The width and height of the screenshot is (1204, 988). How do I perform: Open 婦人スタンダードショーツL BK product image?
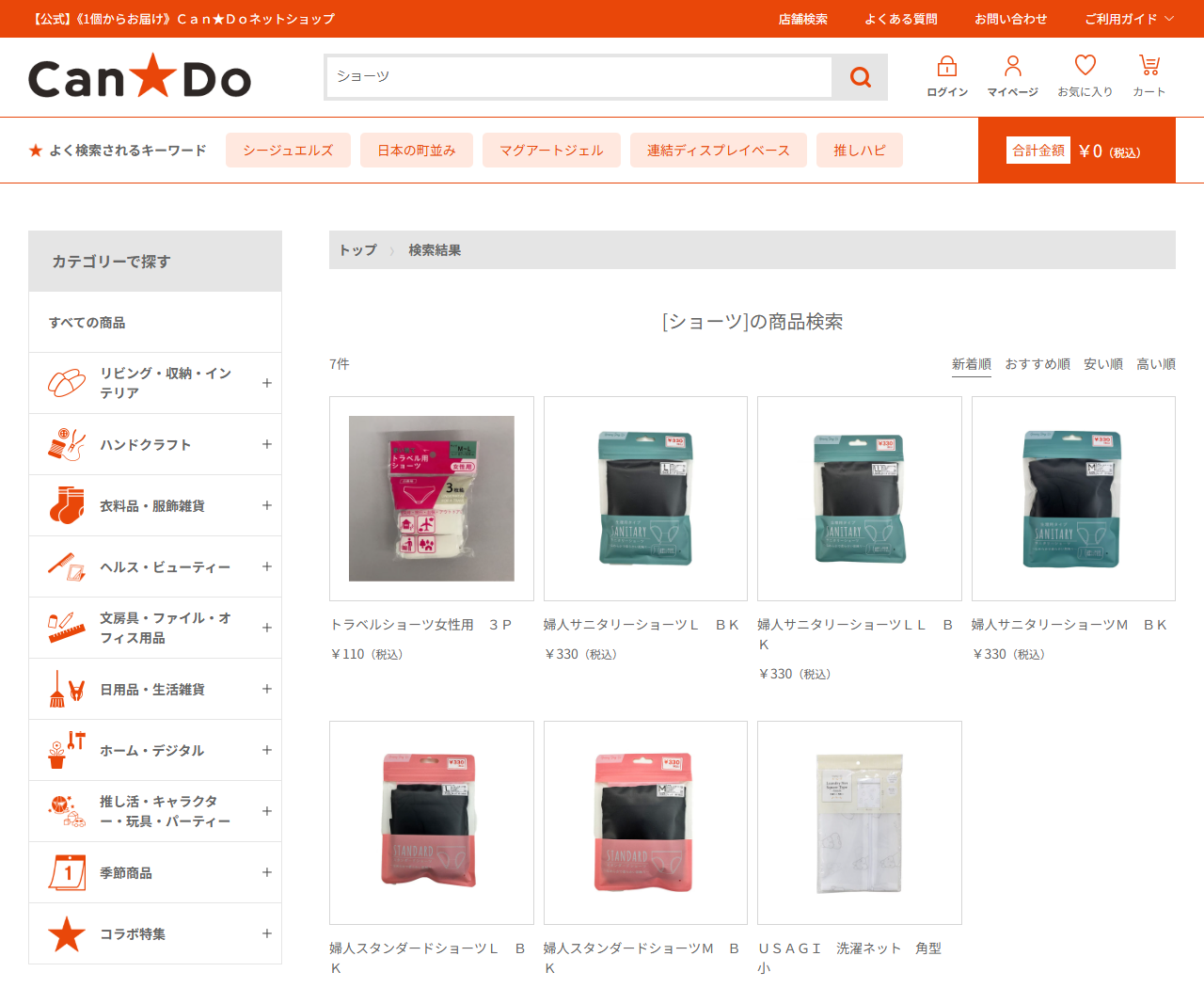(432, 823)
